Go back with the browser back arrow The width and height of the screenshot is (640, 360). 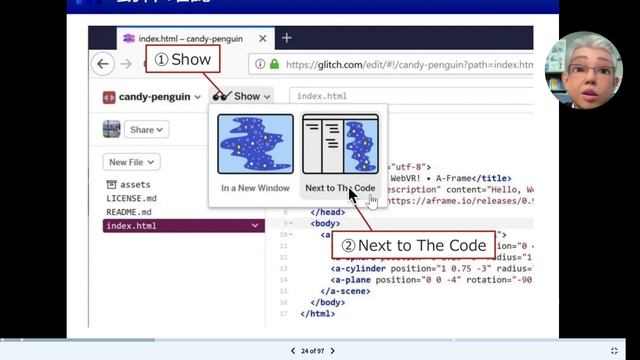[x=102, y=64]
